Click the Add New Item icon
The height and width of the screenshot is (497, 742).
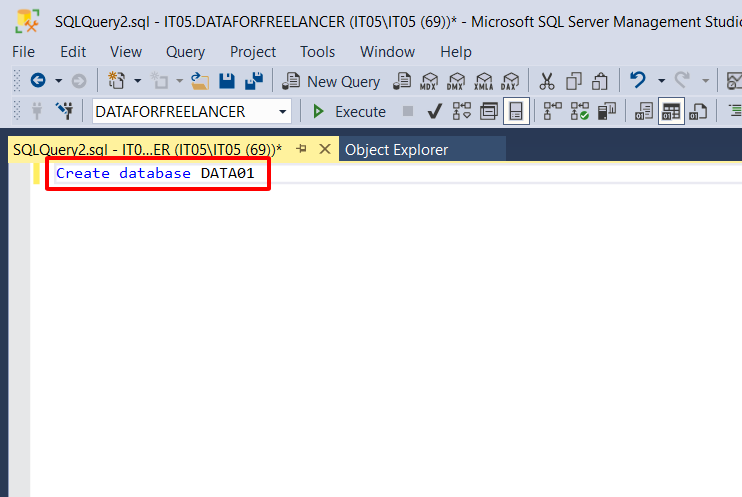[x=159, y=81]
